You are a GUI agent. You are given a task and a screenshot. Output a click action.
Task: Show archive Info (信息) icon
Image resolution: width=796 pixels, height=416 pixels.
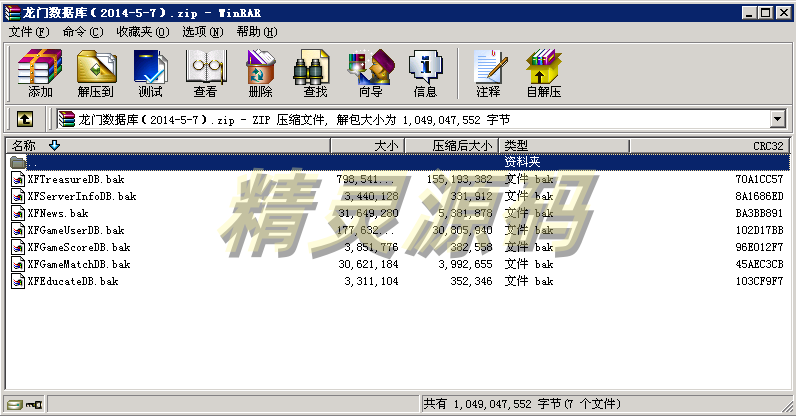coord(425,73)
